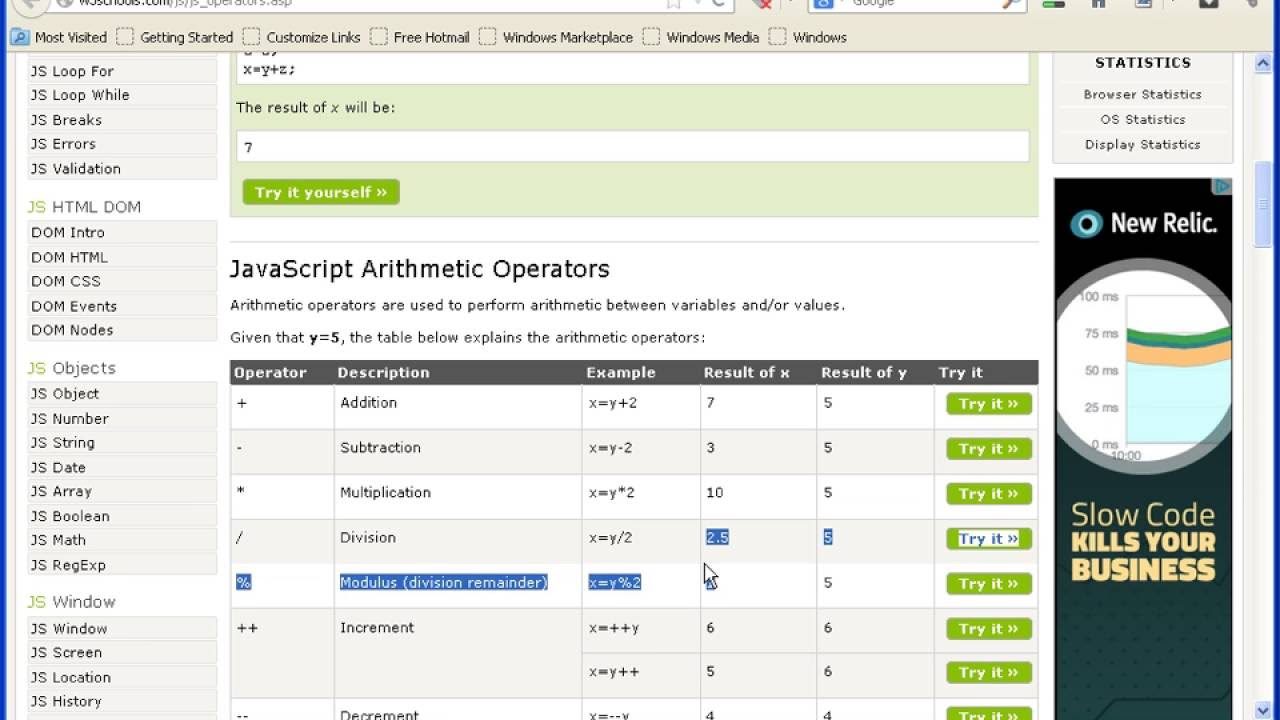Open the JS Validation sidebar link
This screenshot has width=1280, height=720.
tap(122, 169)
